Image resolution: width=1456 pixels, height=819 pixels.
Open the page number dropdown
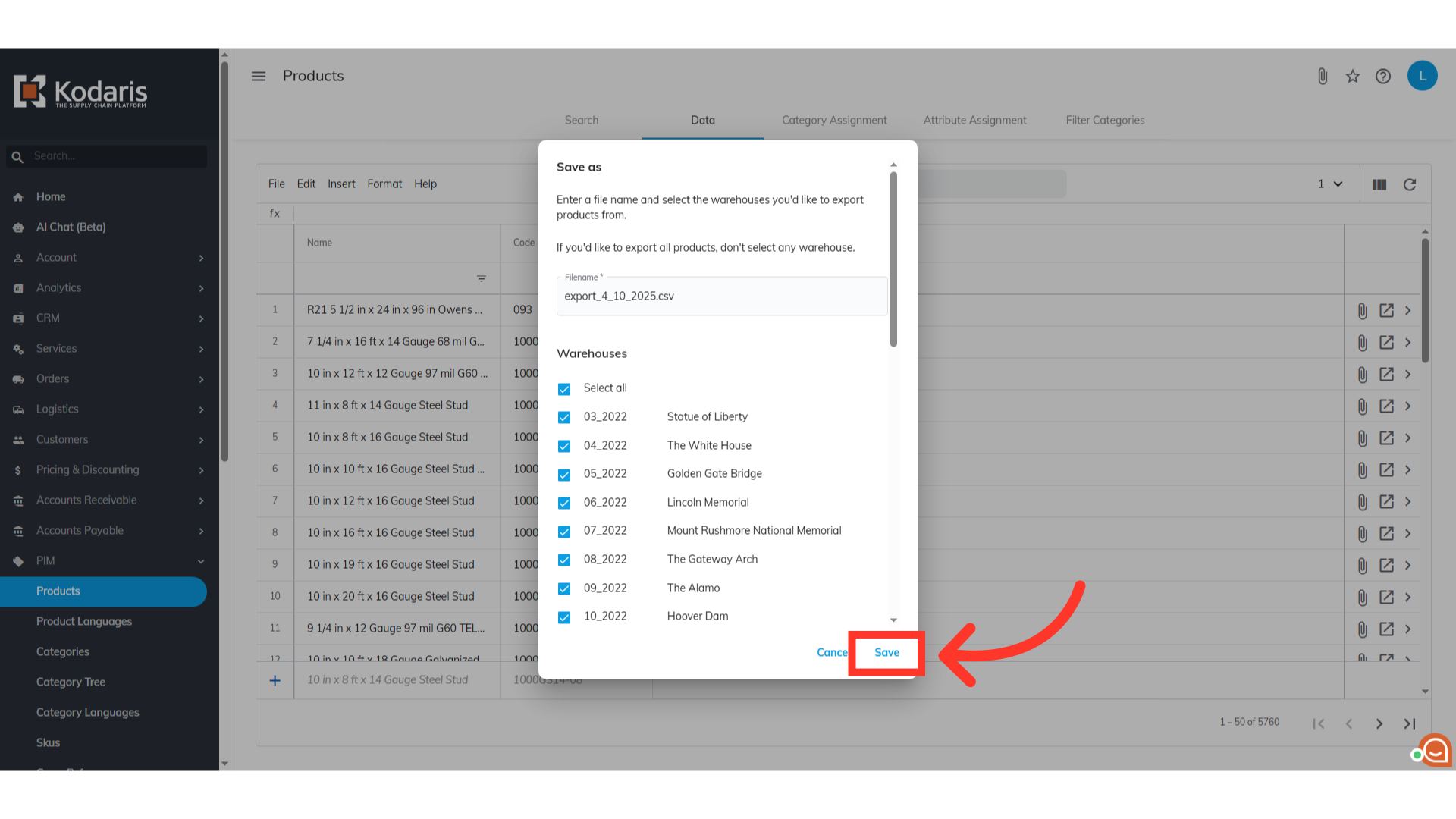point(1330,184)
